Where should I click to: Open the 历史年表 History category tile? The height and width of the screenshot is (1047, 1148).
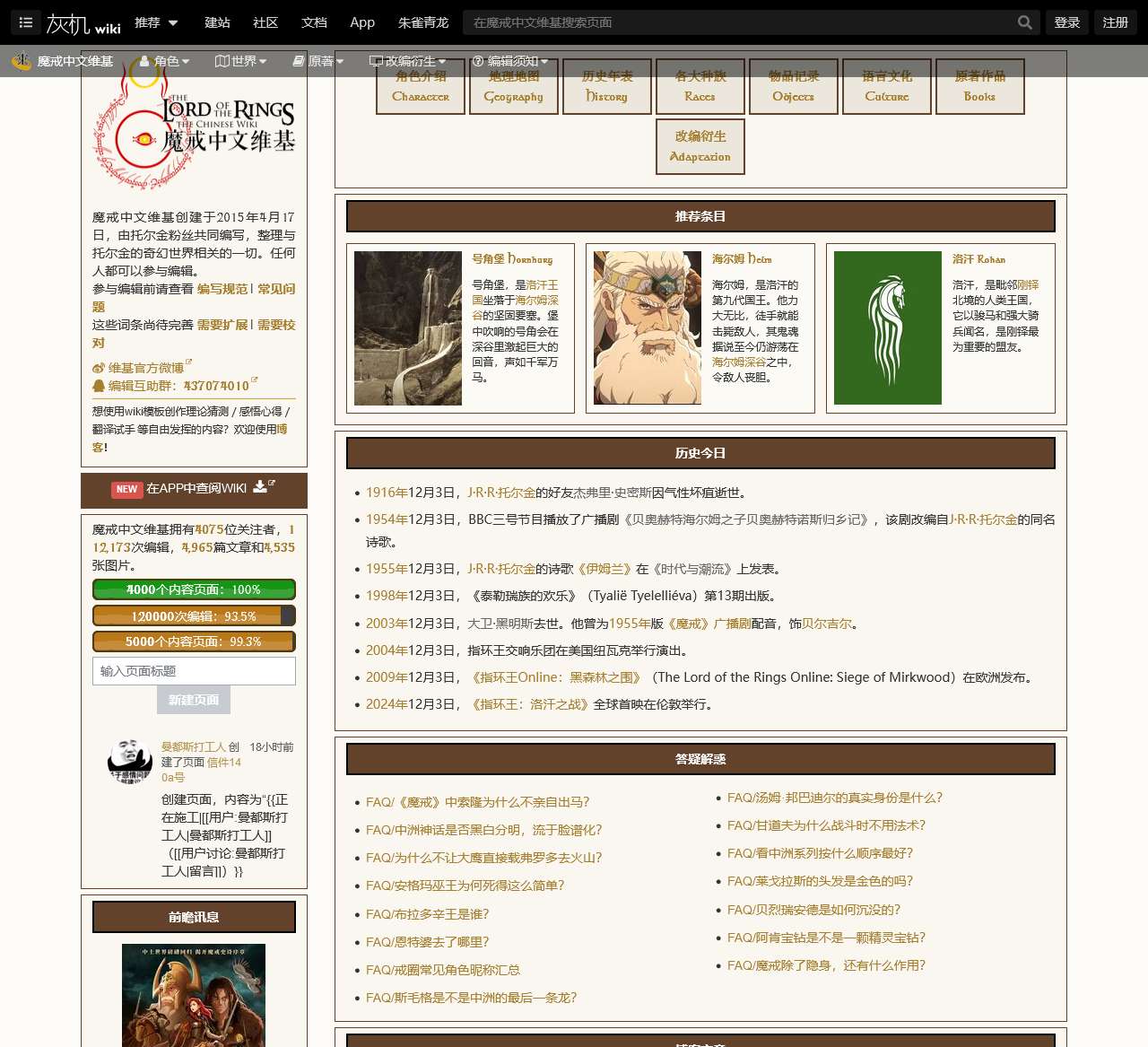607,86
